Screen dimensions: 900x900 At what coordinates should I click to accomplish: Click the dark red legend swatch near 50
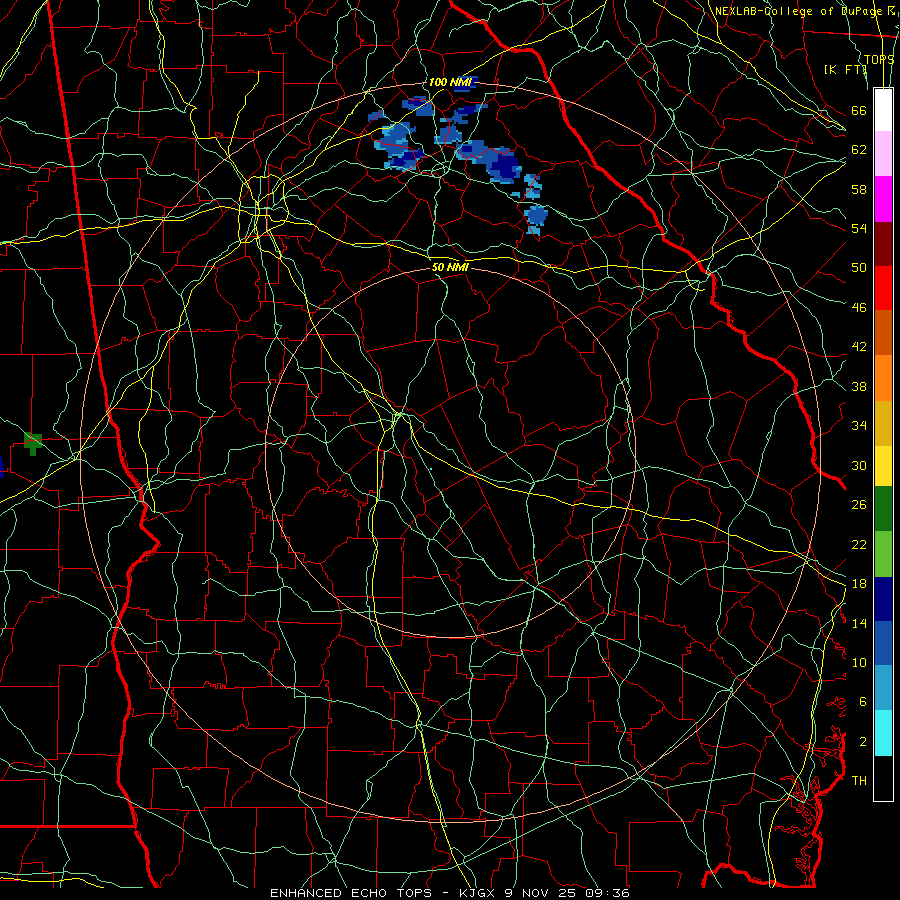point(883,243)
